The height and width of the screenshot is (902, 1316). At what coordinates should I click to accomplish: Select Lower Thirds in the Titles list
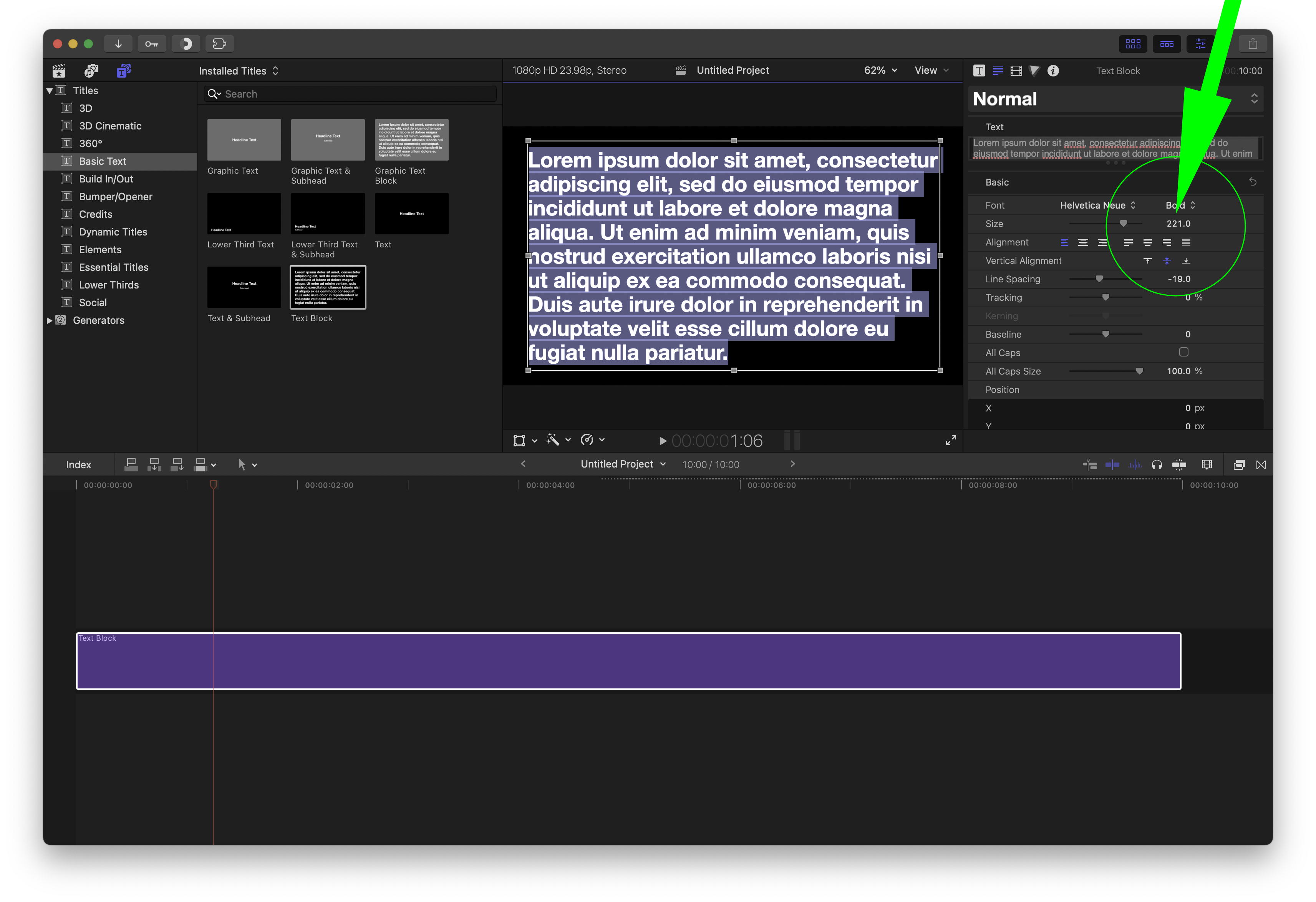109,285
